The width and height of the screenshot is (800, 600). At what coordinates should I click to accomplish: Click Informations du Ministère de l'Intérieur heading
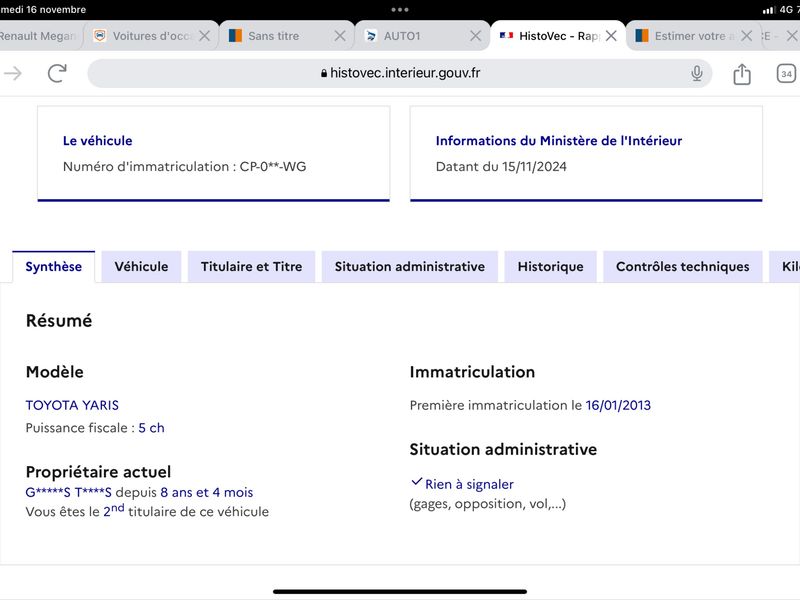click(559, 141)
